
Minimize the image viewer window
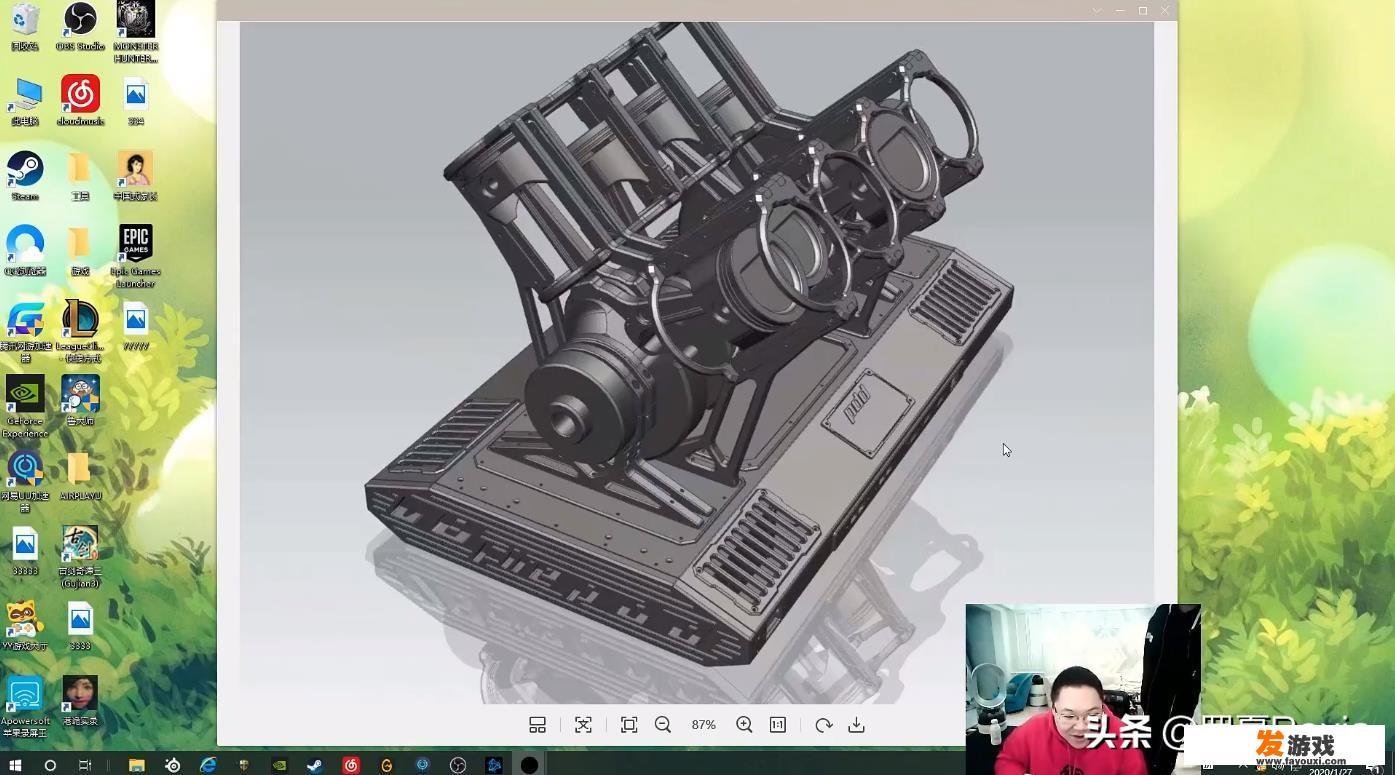(x=1120, y=10)
